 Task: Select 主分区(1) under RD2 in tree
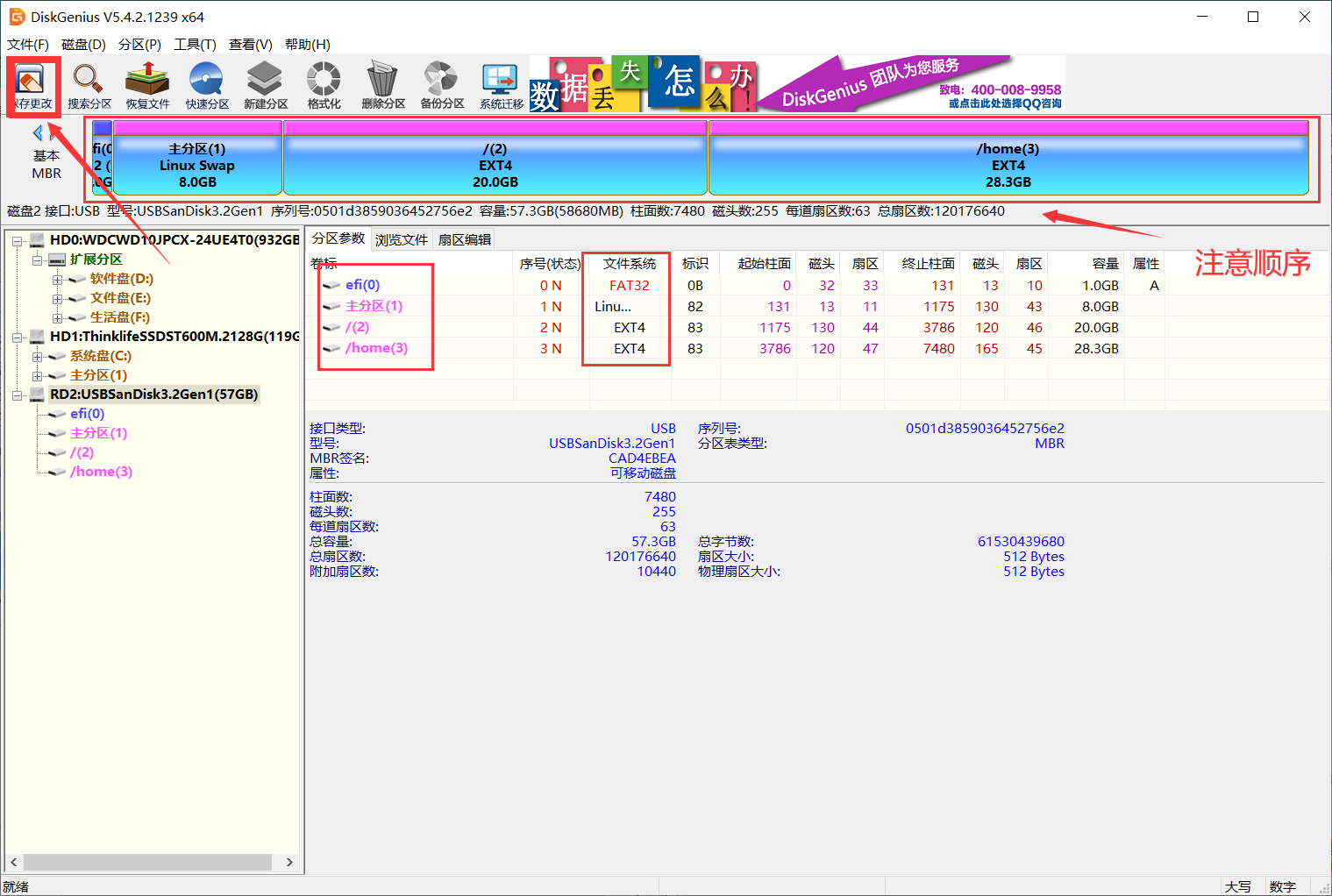coord(98,433)
